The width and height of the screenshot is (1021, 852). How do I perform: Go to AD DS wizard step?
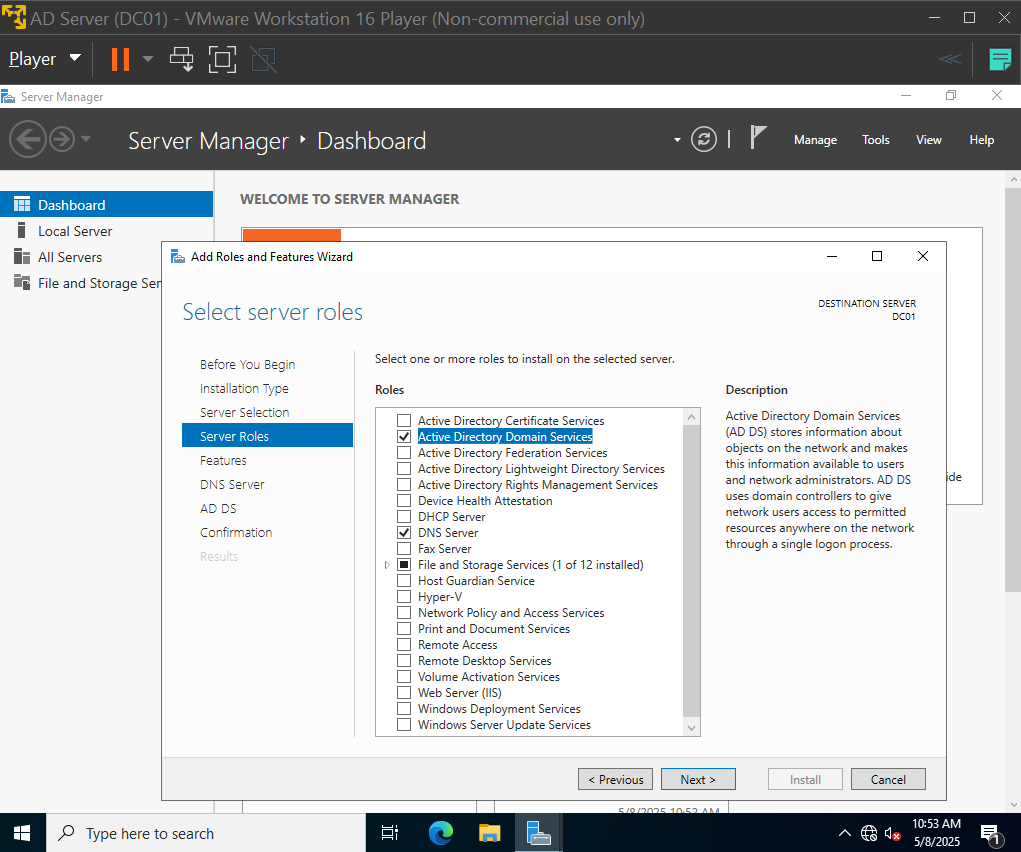coord(218,509)
